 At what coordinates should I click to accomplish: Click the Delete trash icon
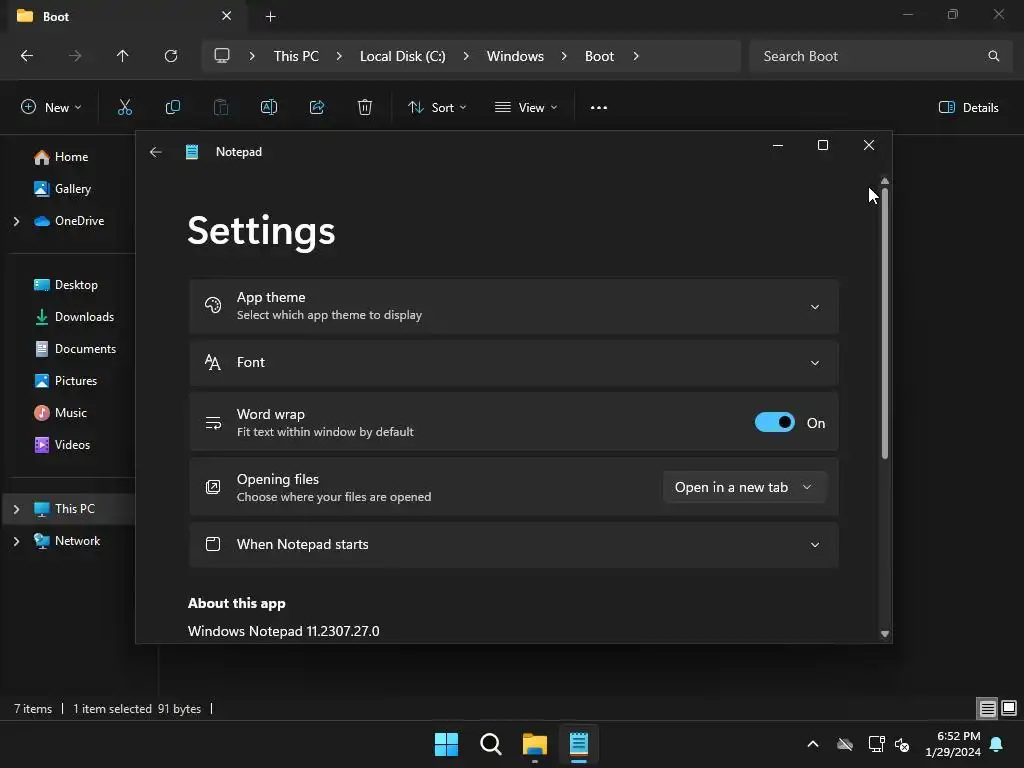pyautogui.click(x=365, y=108)
